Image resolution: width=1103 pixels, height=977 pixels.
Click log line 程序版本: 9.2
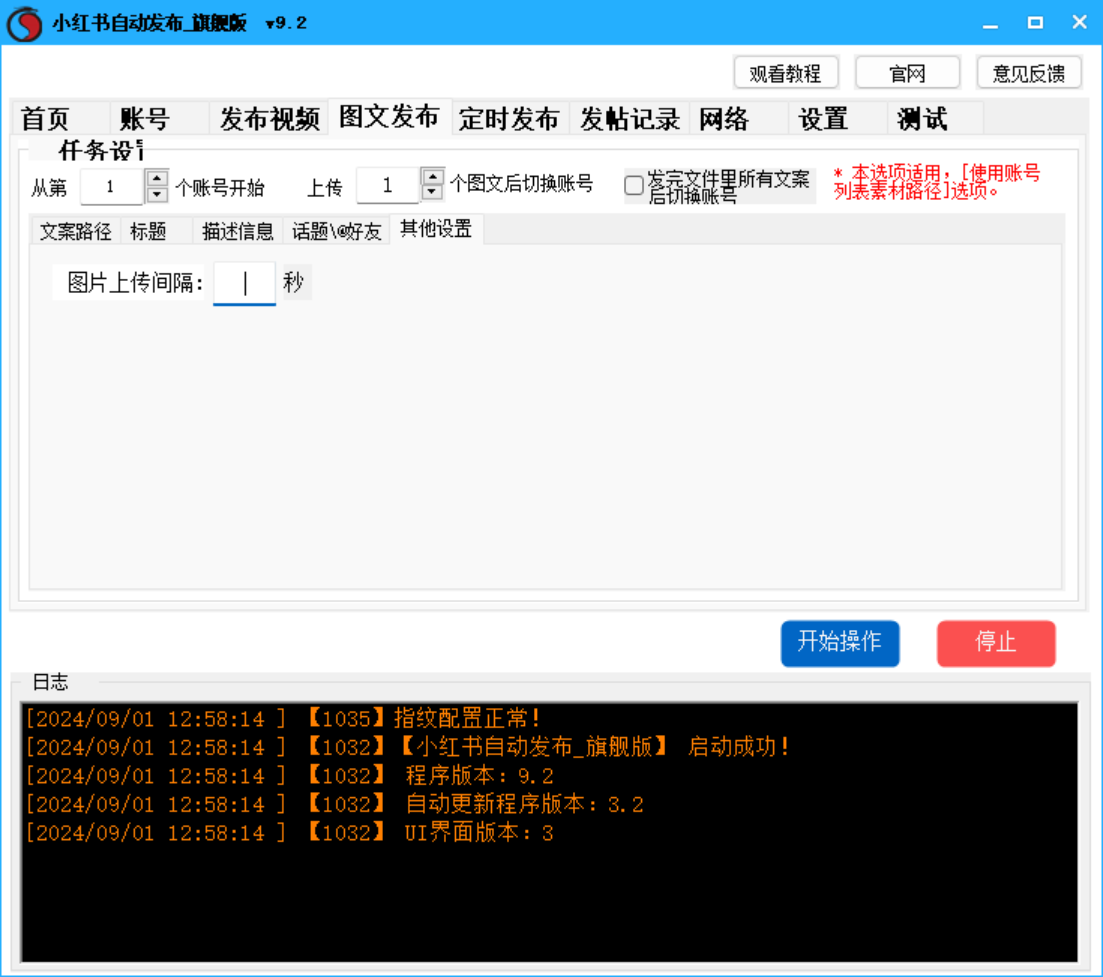pyautogui.click(x=290, y=776)
